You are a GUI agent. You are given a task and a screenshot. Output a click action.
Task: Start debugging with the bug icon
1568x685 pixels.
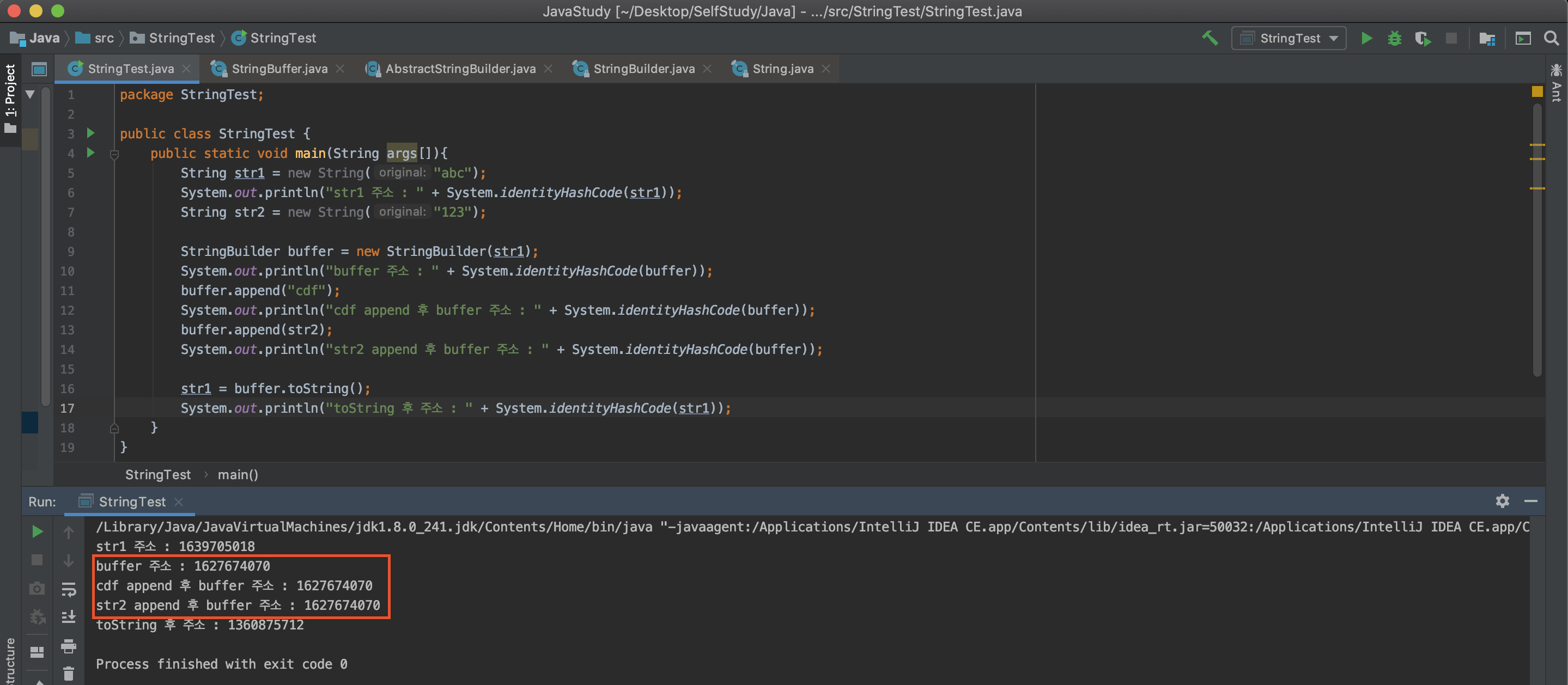1394,38
